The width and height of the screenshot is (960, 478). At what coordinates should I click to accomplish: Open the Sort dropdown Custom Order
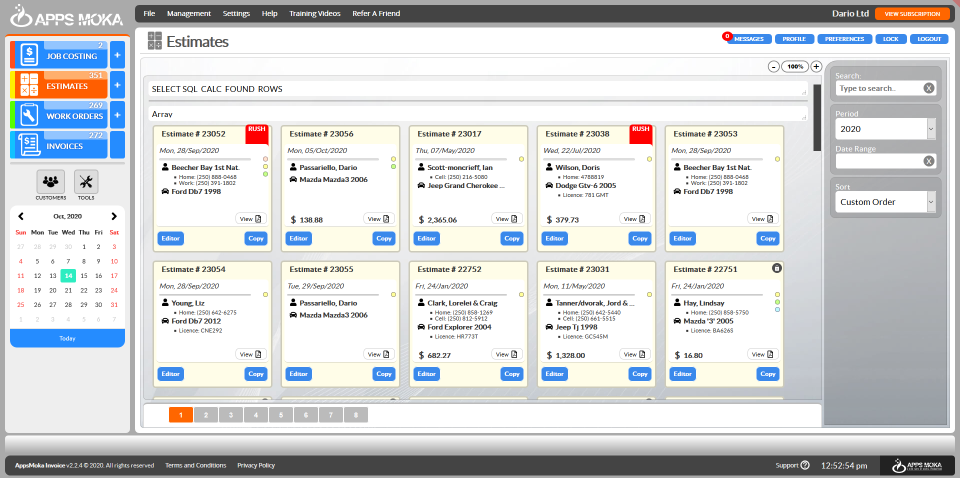tap(885, 201)
